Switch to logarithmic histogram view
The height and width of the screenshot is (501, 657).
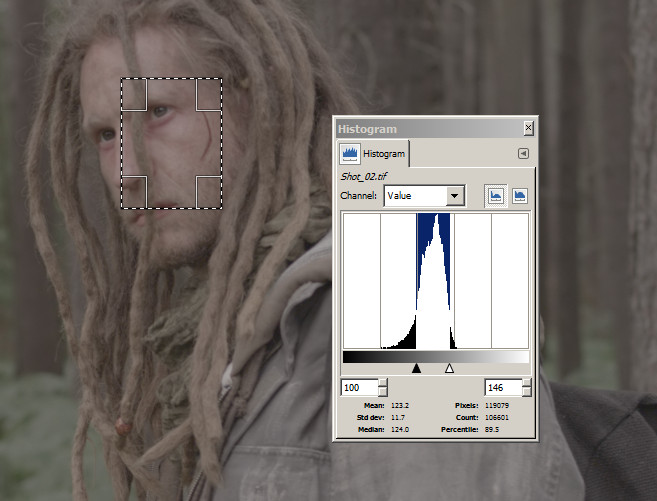click(519, 196)
